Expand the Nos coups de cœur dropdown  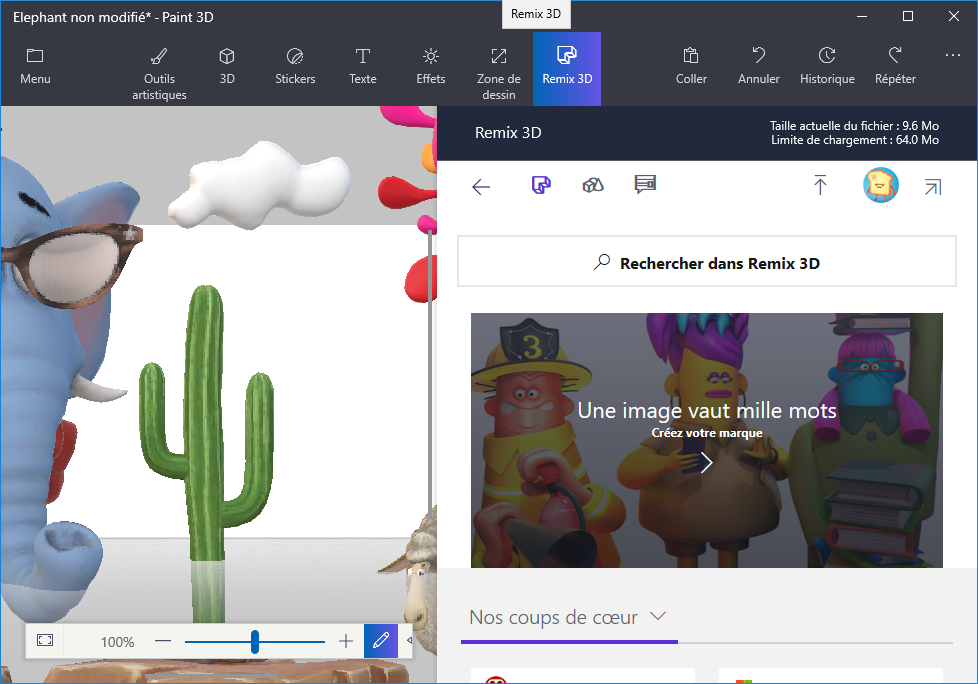point(657,616)
